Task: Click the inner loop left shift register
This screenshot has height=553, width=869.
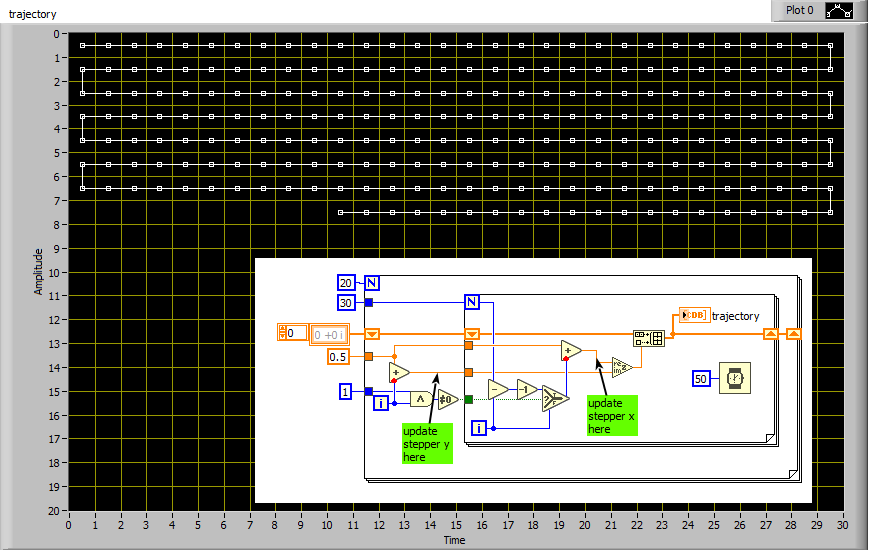Action: [x=472, y=334]
